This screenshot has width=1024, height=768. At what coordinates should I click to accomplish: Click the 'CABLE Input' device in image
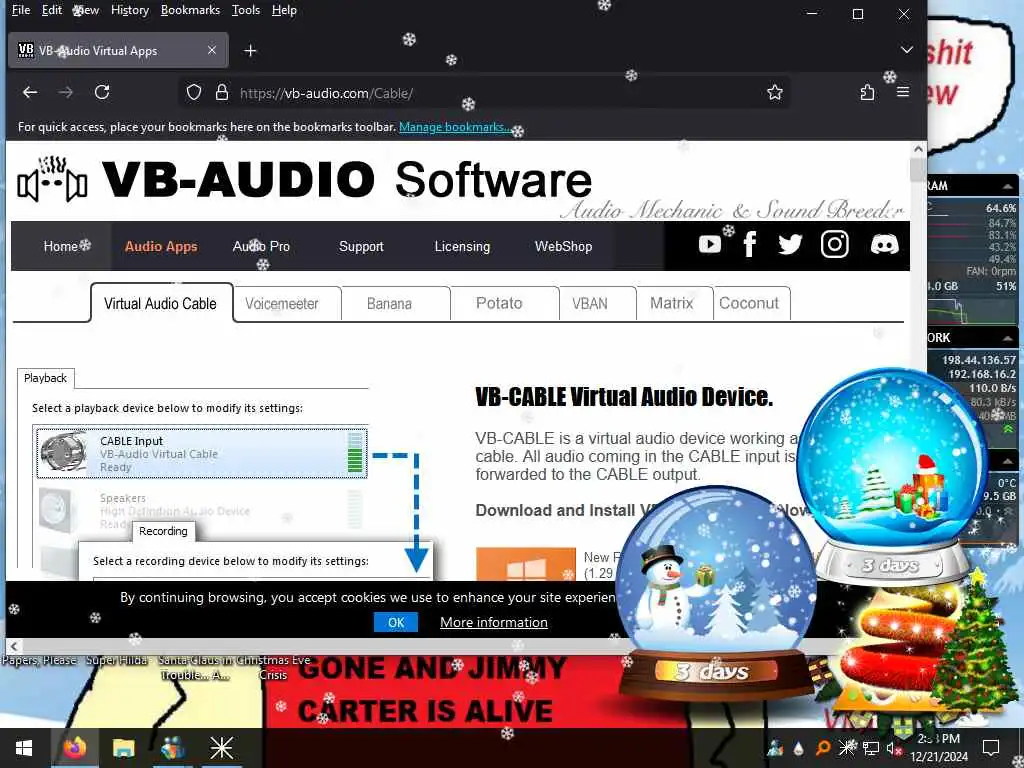(202, 453)
